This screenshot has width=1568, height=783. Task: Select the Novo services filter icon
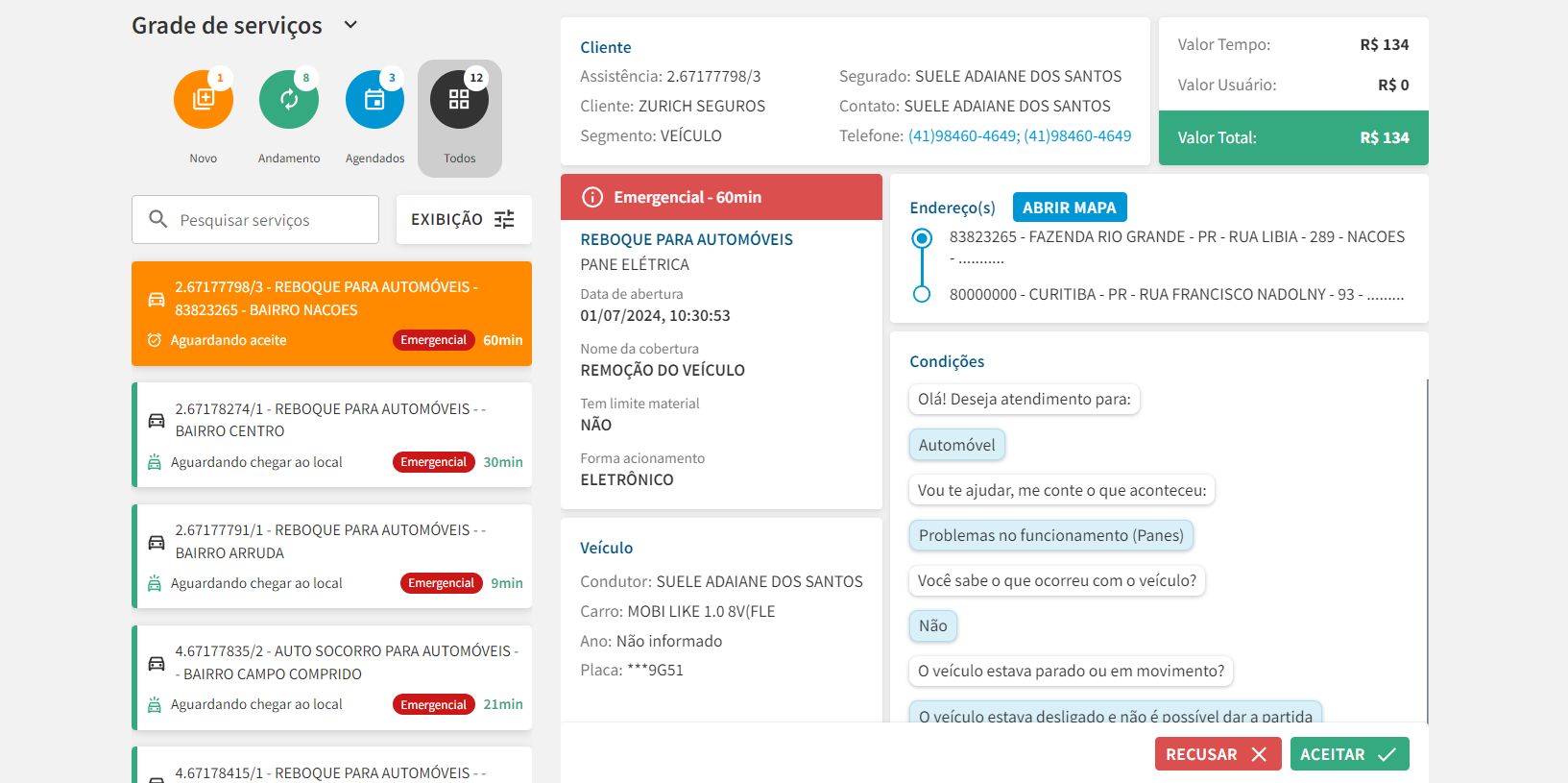tap(203, 99)
